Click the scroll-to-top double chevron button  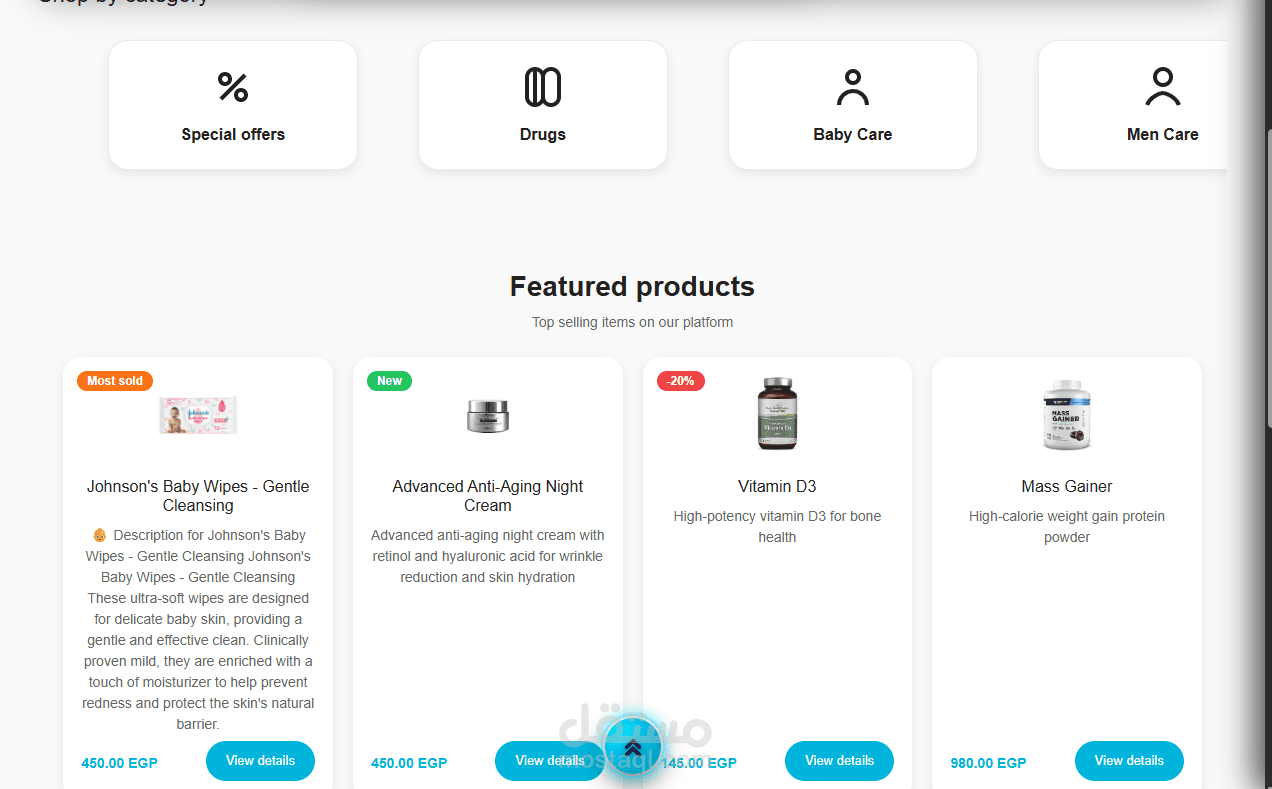click(x=633, y=748)
